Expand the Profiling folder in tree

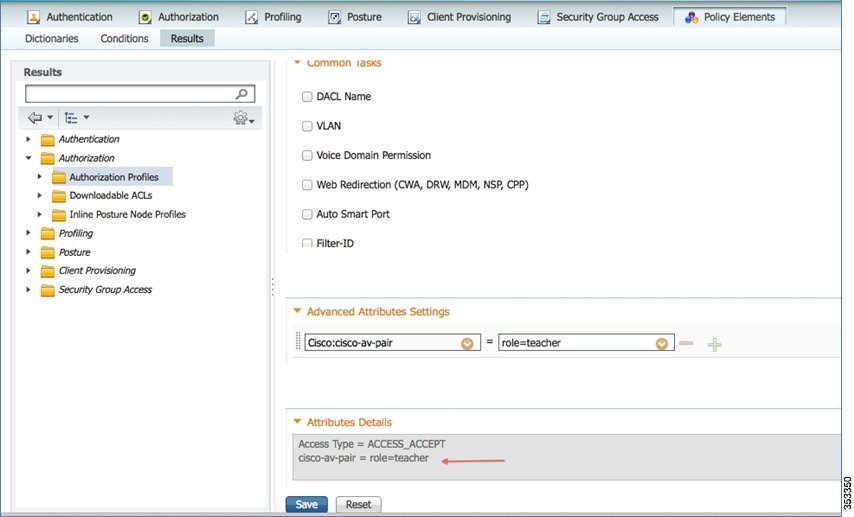28,233
